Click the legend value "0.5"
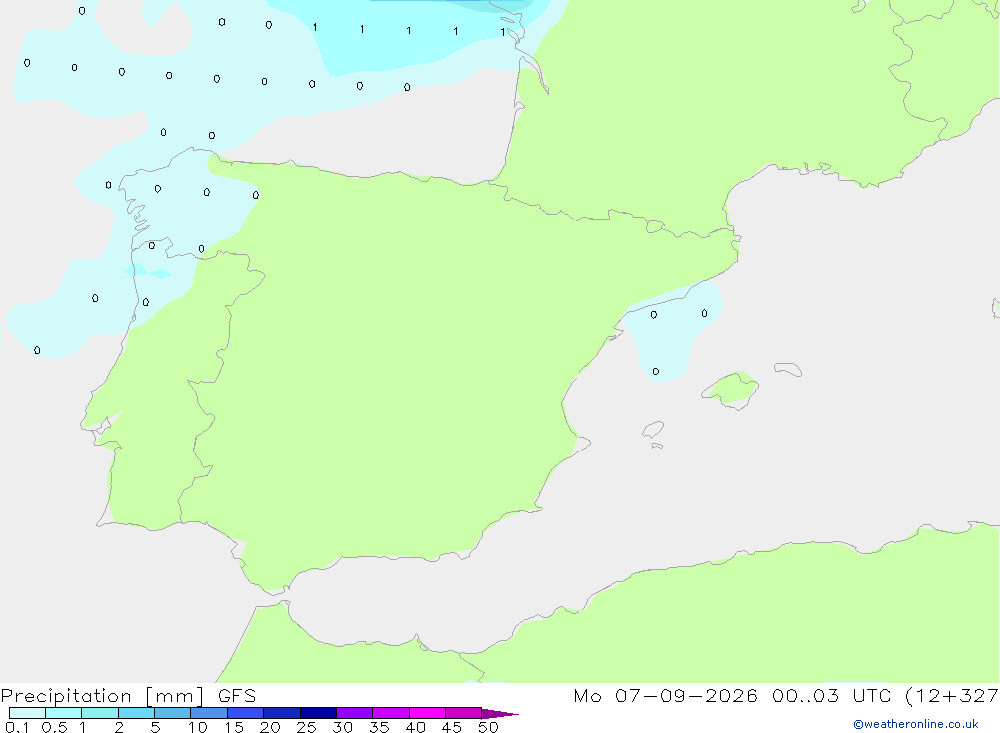1000x733 pixels. (54, 727)
